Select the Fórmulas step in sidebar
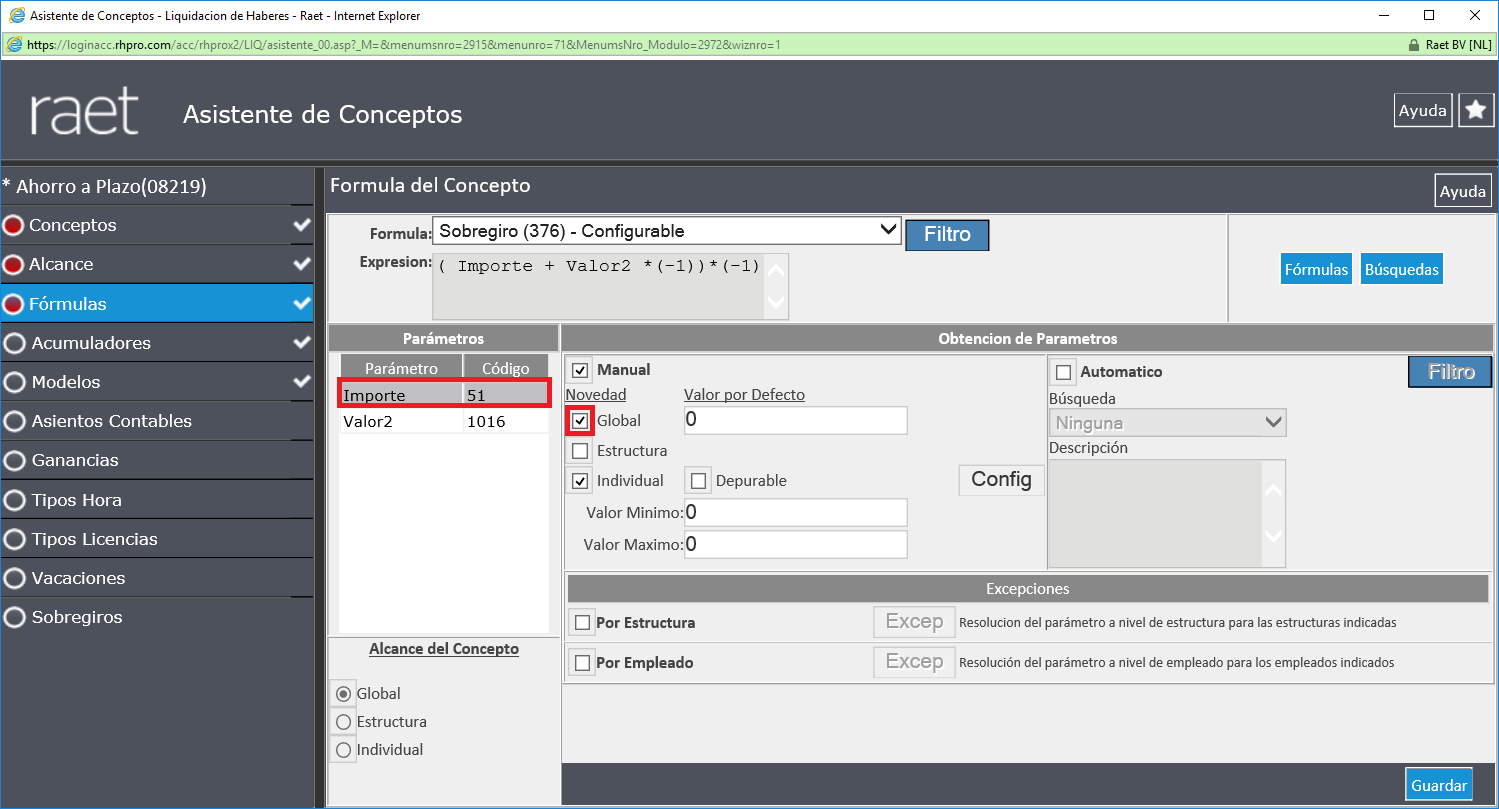The width and height of the screenshot is (1499, 809). point(158,304)
